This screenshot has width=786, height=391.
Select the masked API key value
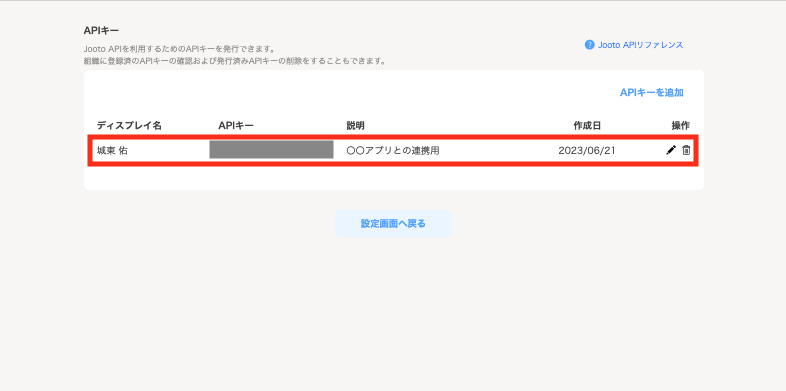click(271, 150)
